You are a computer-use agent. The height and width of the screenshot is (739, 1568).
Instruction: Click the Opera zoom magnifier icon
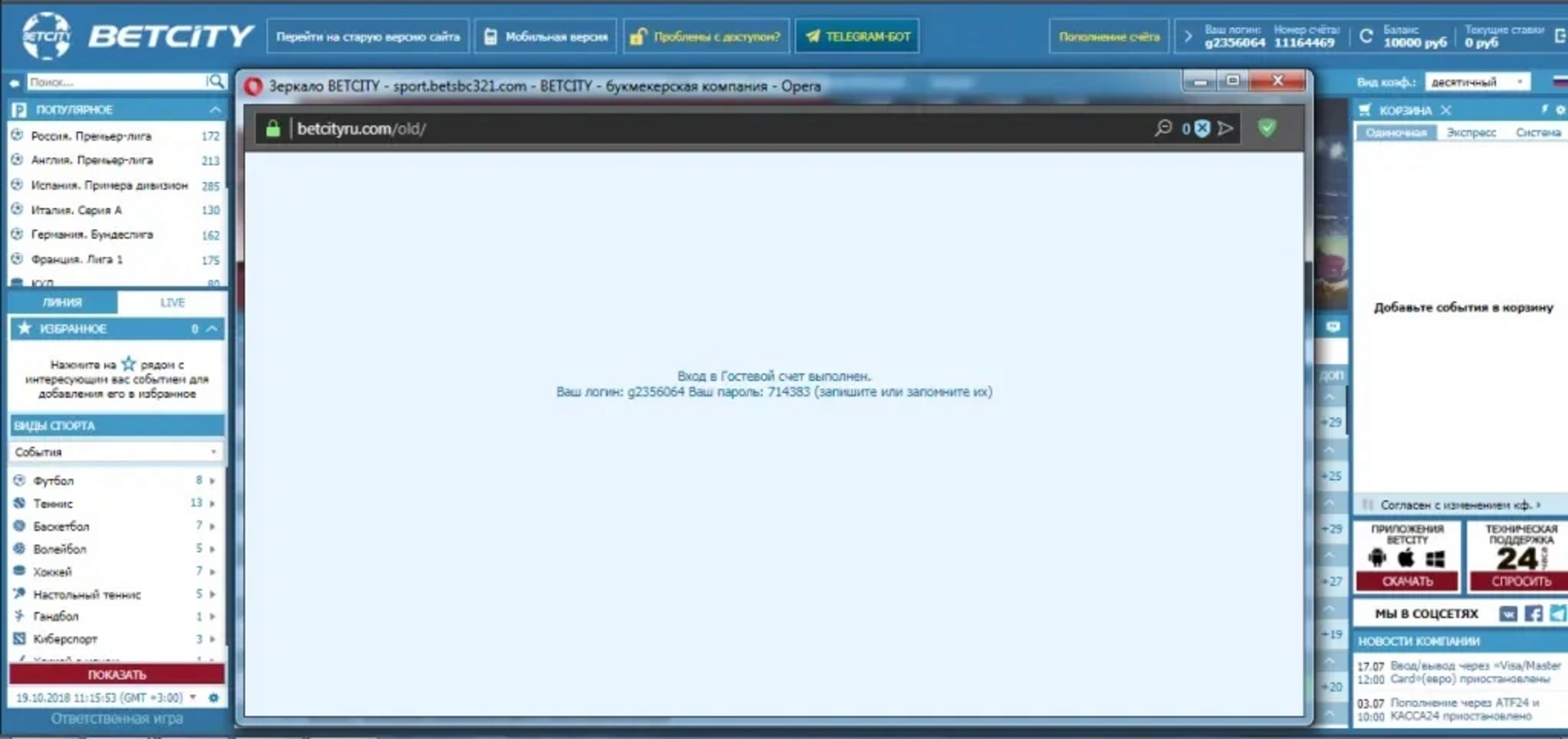[1163, 128]
